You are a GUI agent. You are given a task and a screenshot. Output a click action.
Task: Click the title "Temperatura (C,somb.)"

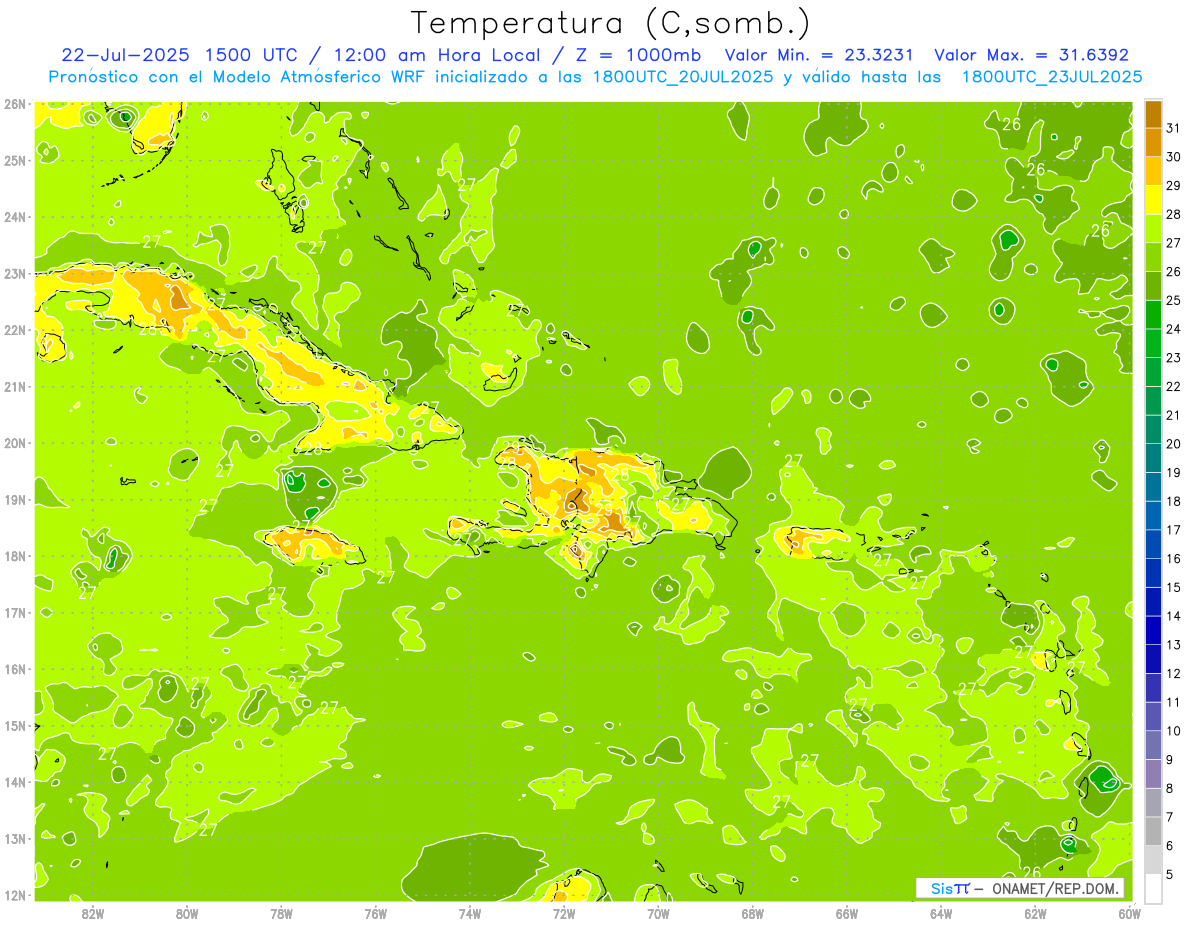(x=612, y=24)
